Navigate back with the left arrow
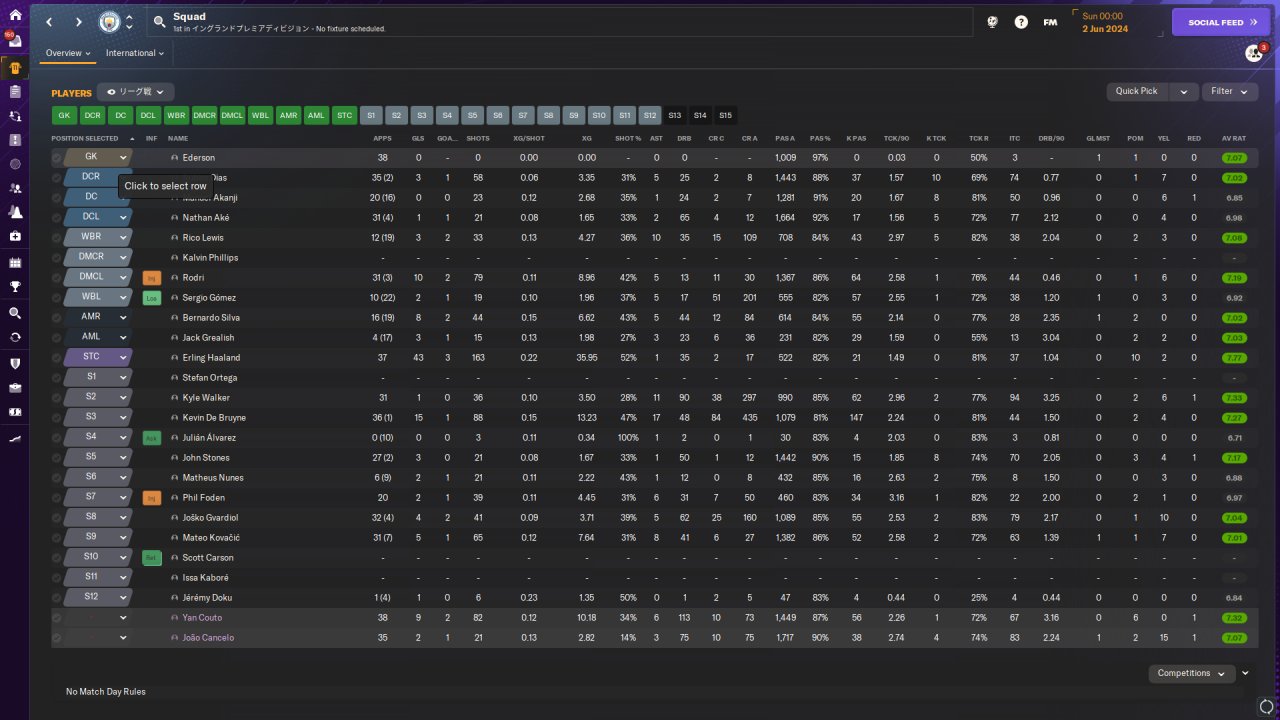Image resolution: width=1280 pixels, height=720 pixels. (49, 22)
